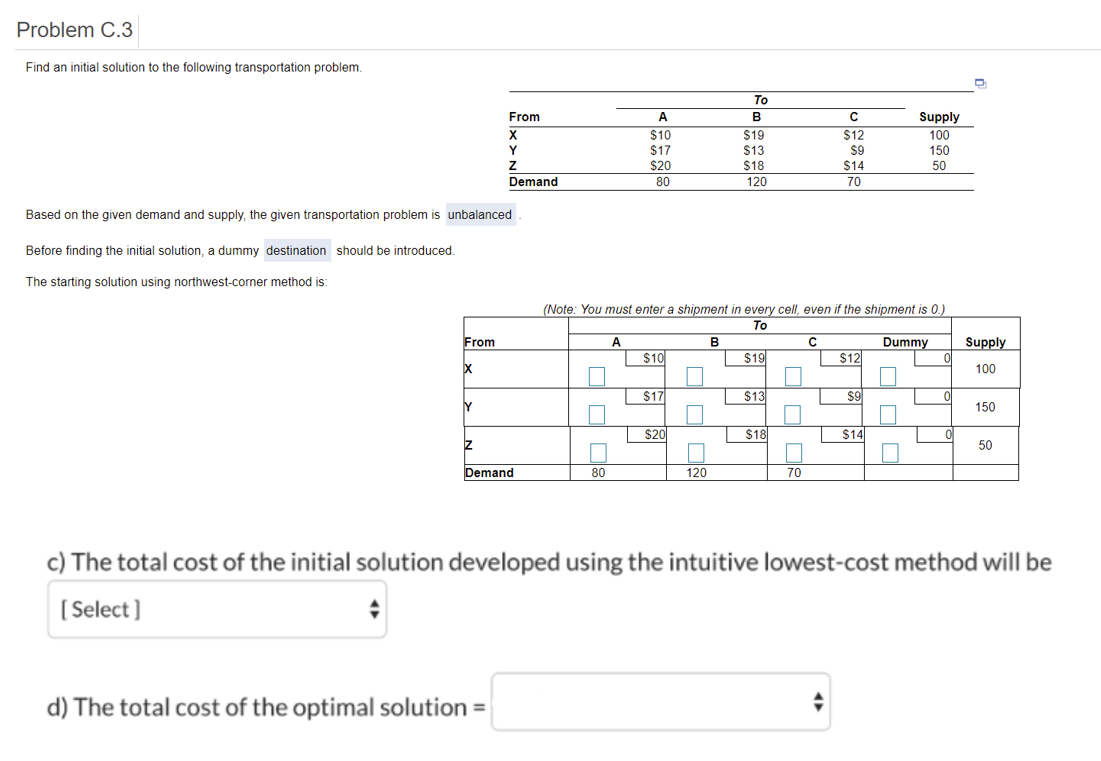Click the shipment input for row Y column A
The width and height of the screenshot is (1101, 761).
pyautogui.click(x=597, y=414)
